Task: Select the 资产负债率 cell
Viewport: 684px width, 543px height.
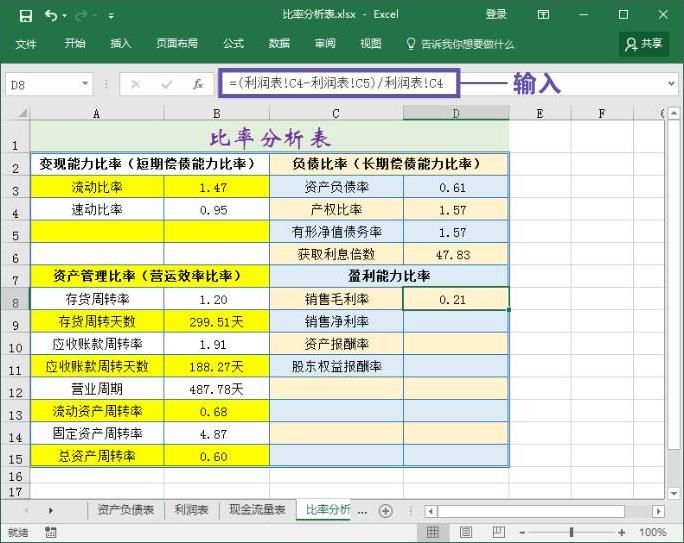Action: (x=336, y=187)
